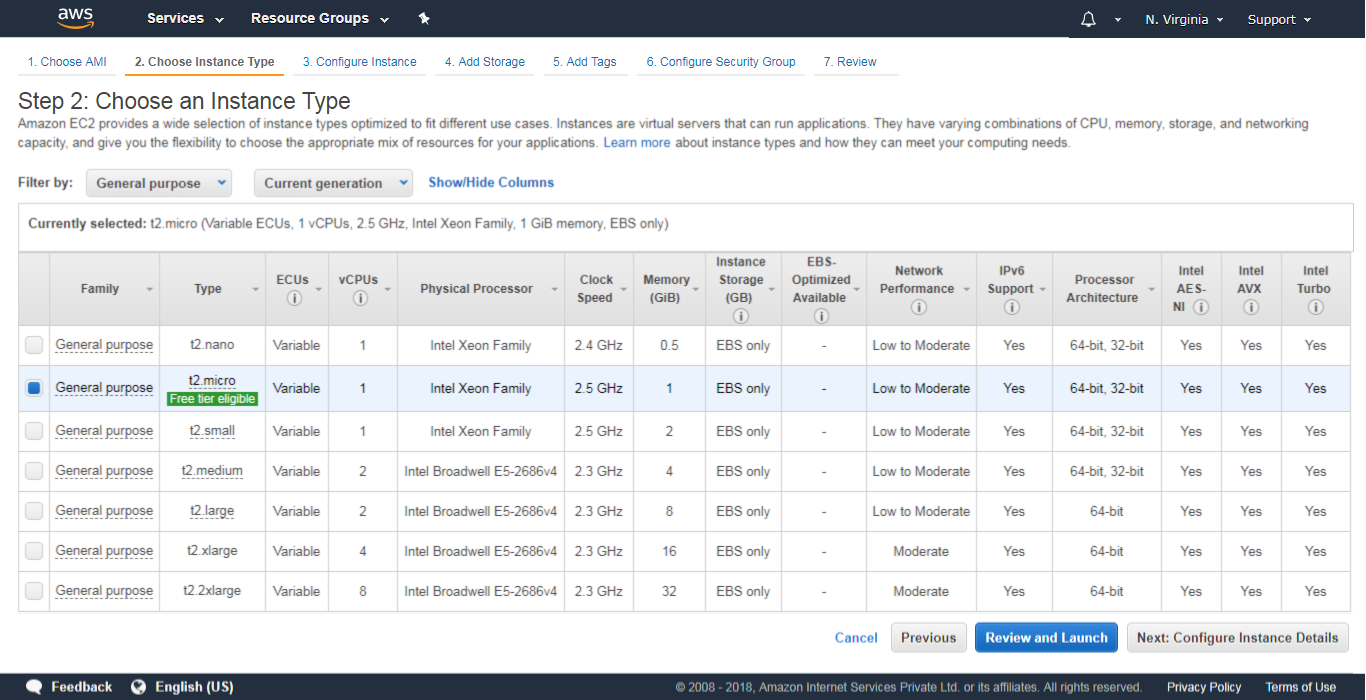Select the t2.small instance checkbox

[x=34, y=431]
